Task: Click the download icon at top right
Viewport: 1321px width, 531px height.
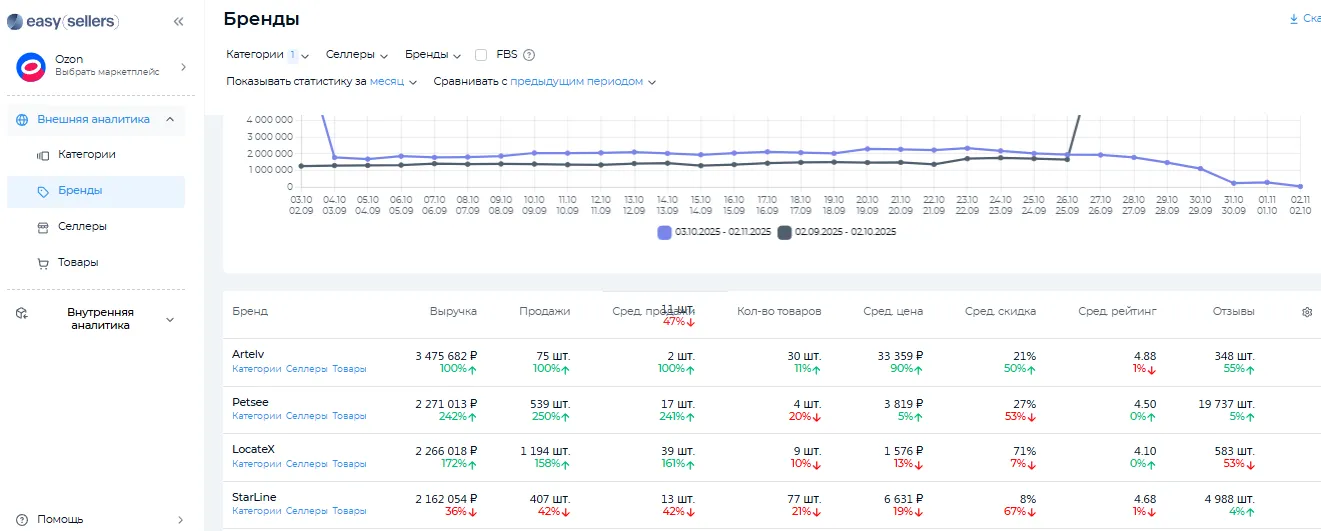Action: [x=1293, y=19]
